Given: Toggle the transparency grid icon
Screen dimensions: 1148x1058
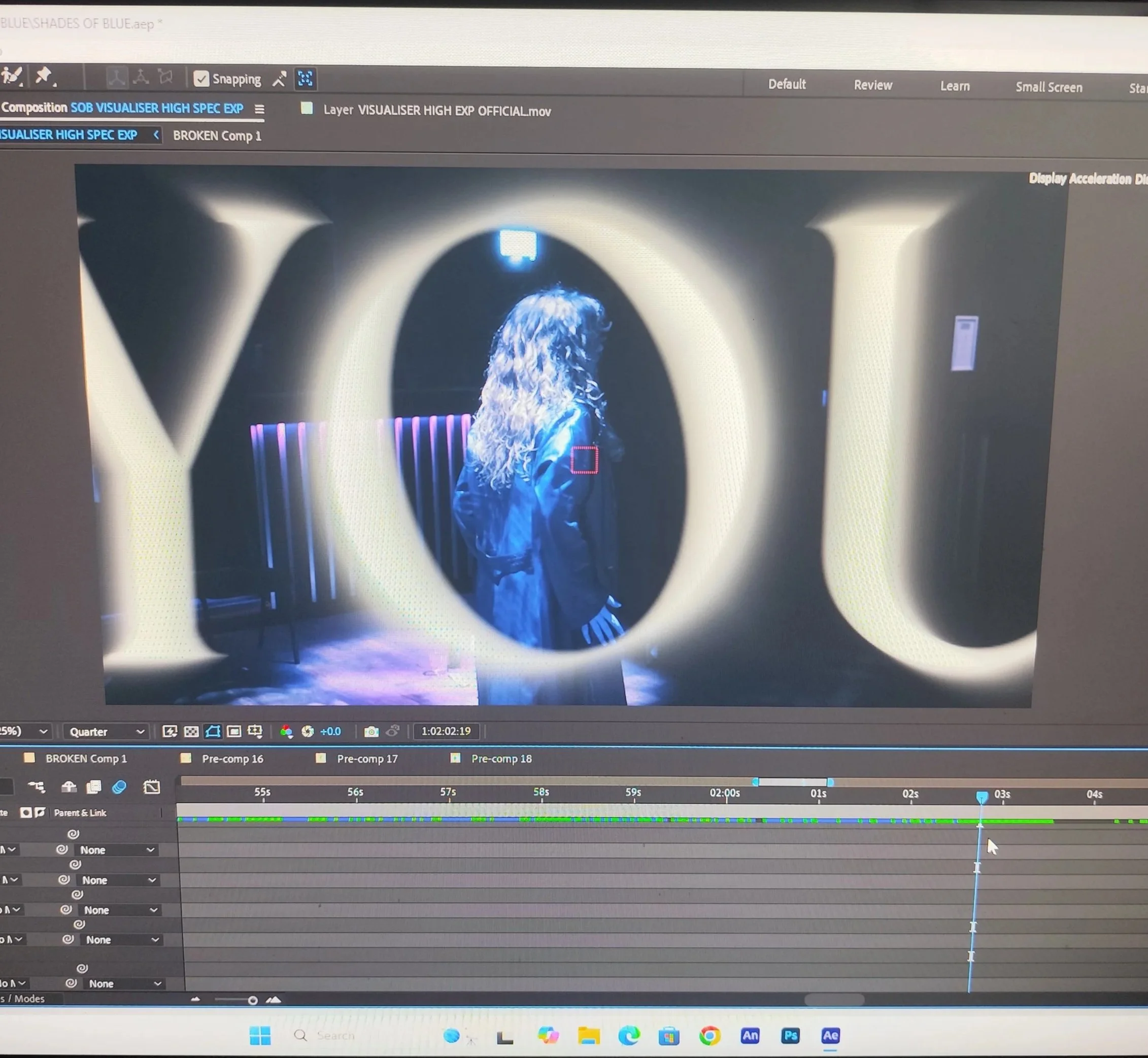Looking at the screenshot, I should point(191,732).
